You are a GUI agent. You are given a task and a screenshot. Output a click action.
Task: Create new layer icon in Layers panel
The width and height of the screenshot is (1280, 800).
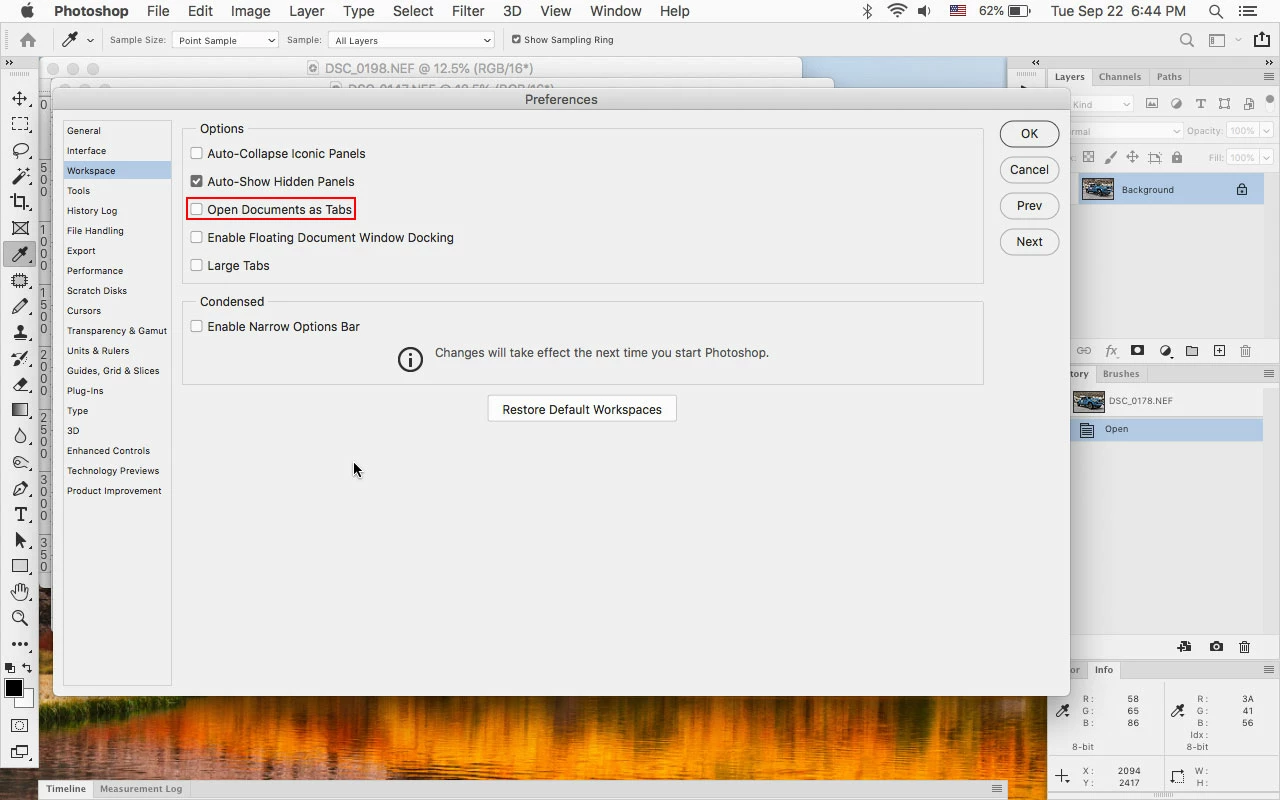coord(1219,351)
